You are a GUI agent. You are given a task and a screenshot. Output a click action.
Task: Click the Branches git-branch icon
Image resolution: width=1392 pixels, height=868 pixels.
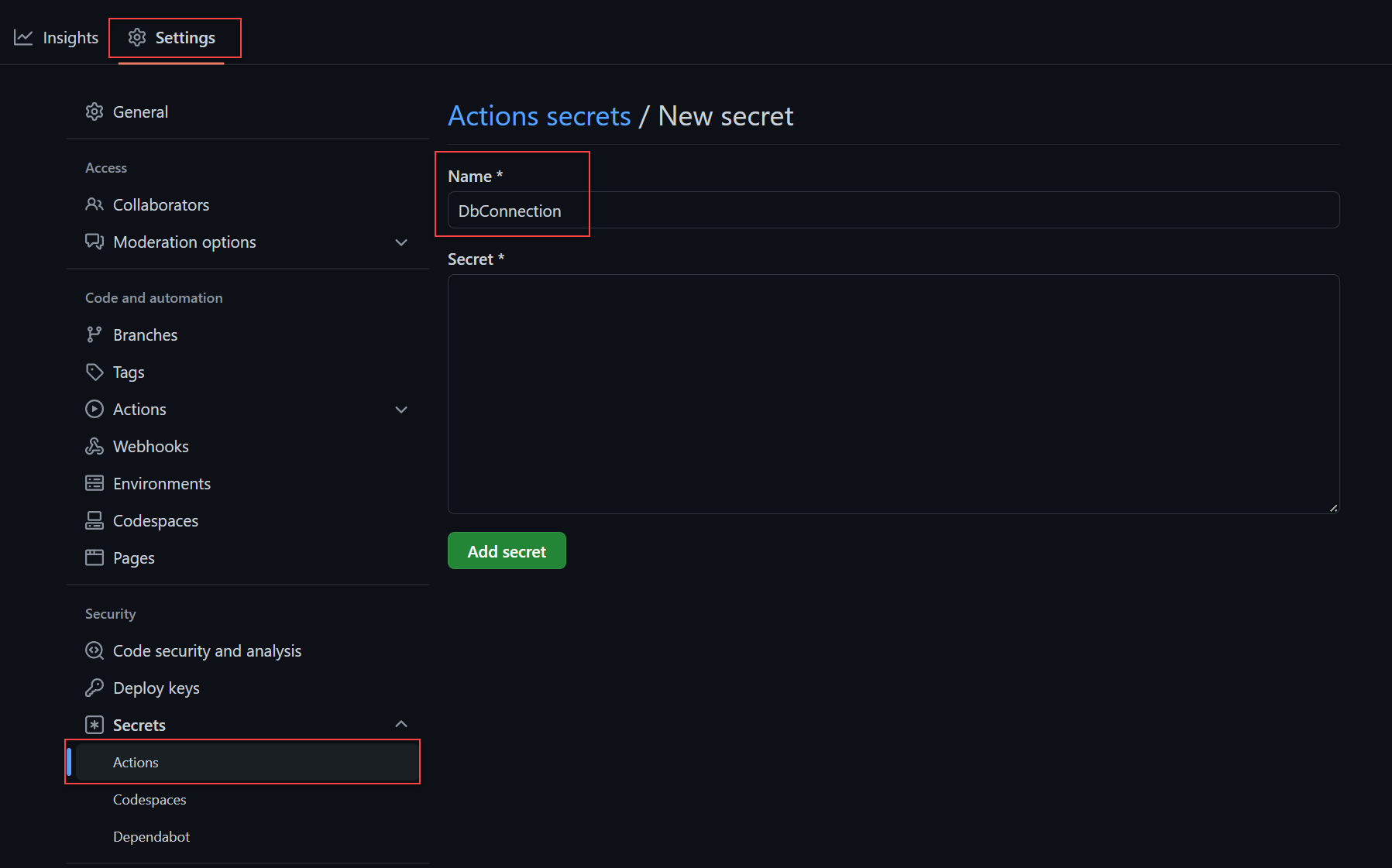pos(95,335)
